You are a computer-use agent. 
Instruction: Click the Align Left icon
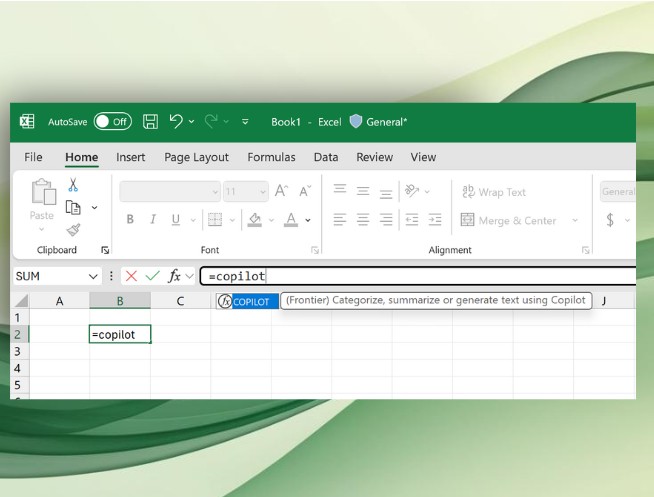point(340,219)
